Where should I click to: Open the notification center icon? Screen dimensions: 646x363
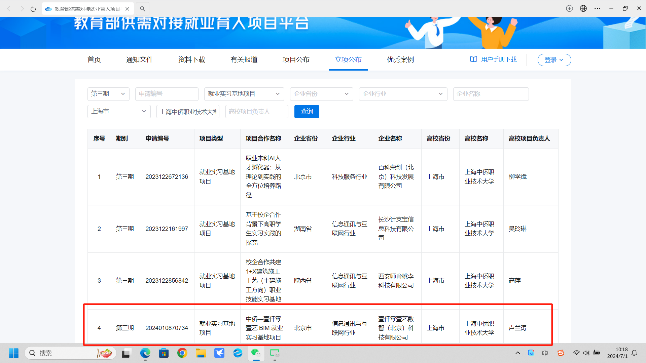coord(635,353)
